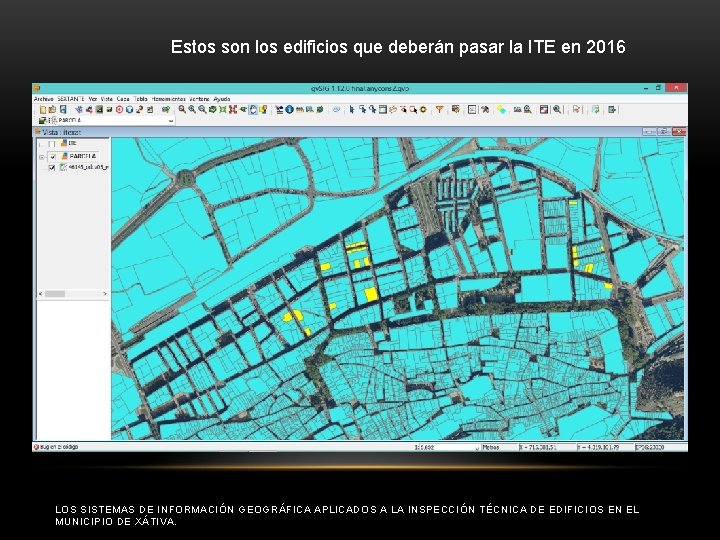720x540 pixels.
Task: Click the attribute table icon next to filter
Action: 455,109
